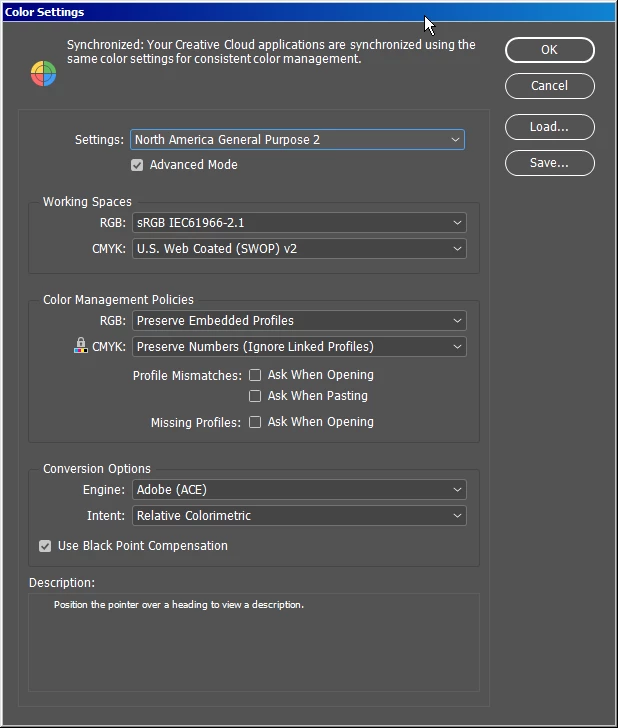
Task: Click the Intent label
Action: [x=106, y=516]
